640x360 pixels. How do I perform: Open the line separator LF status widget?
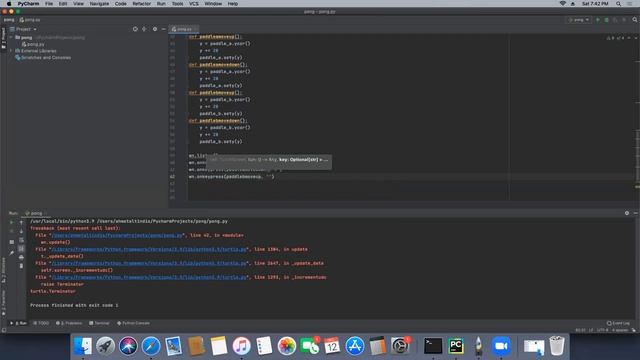(591, 330)
